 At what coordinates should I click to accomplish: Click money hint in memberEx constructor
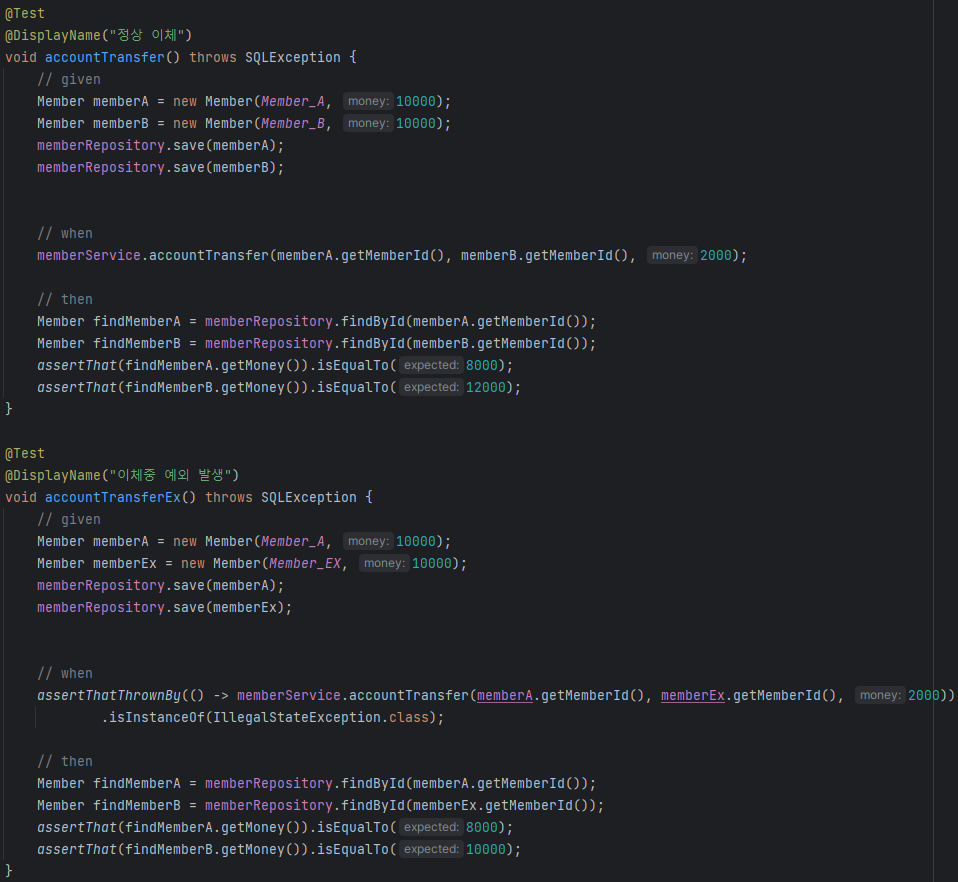coord(384,563)
